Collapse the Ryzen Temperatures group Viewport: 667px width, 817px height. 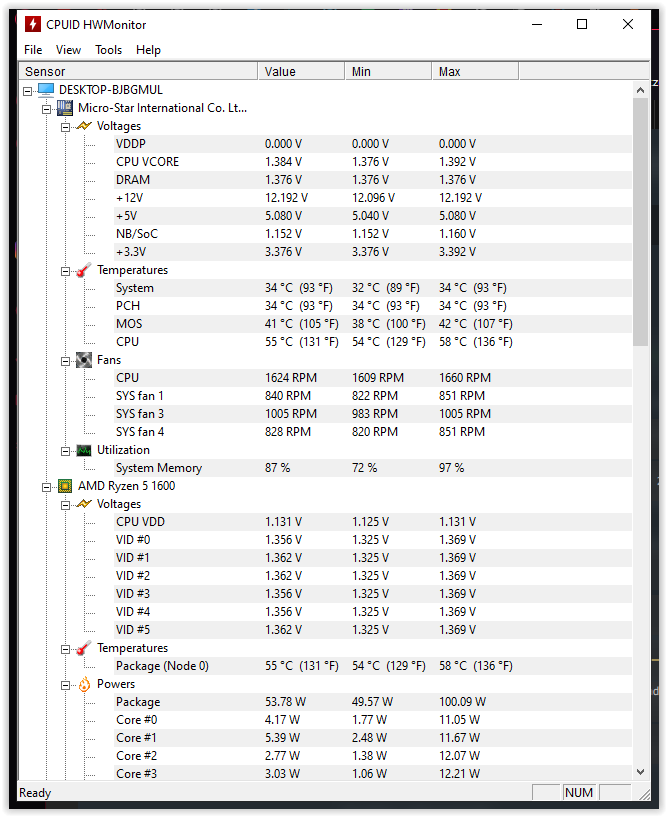[65, 649]
